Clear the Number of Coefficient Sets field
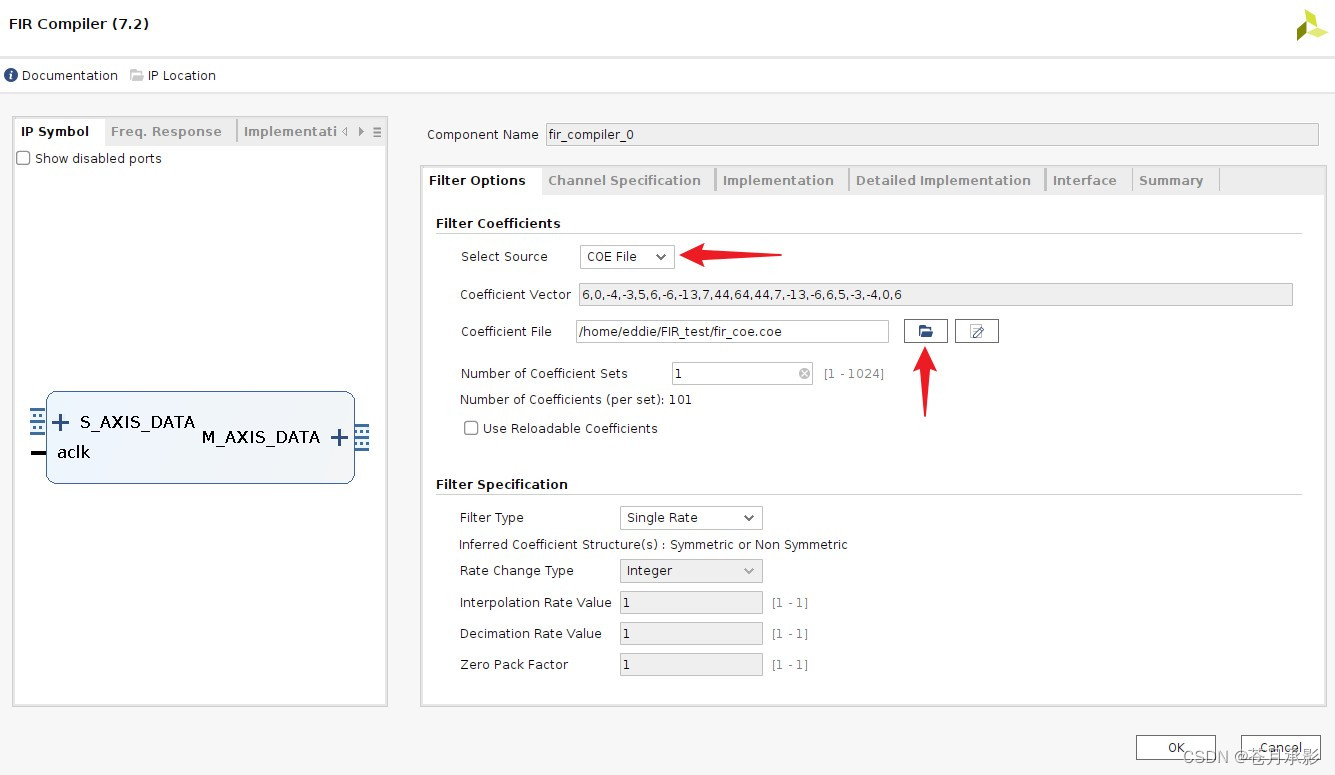Screen dimensions: 1335x775 click(804, 374)
